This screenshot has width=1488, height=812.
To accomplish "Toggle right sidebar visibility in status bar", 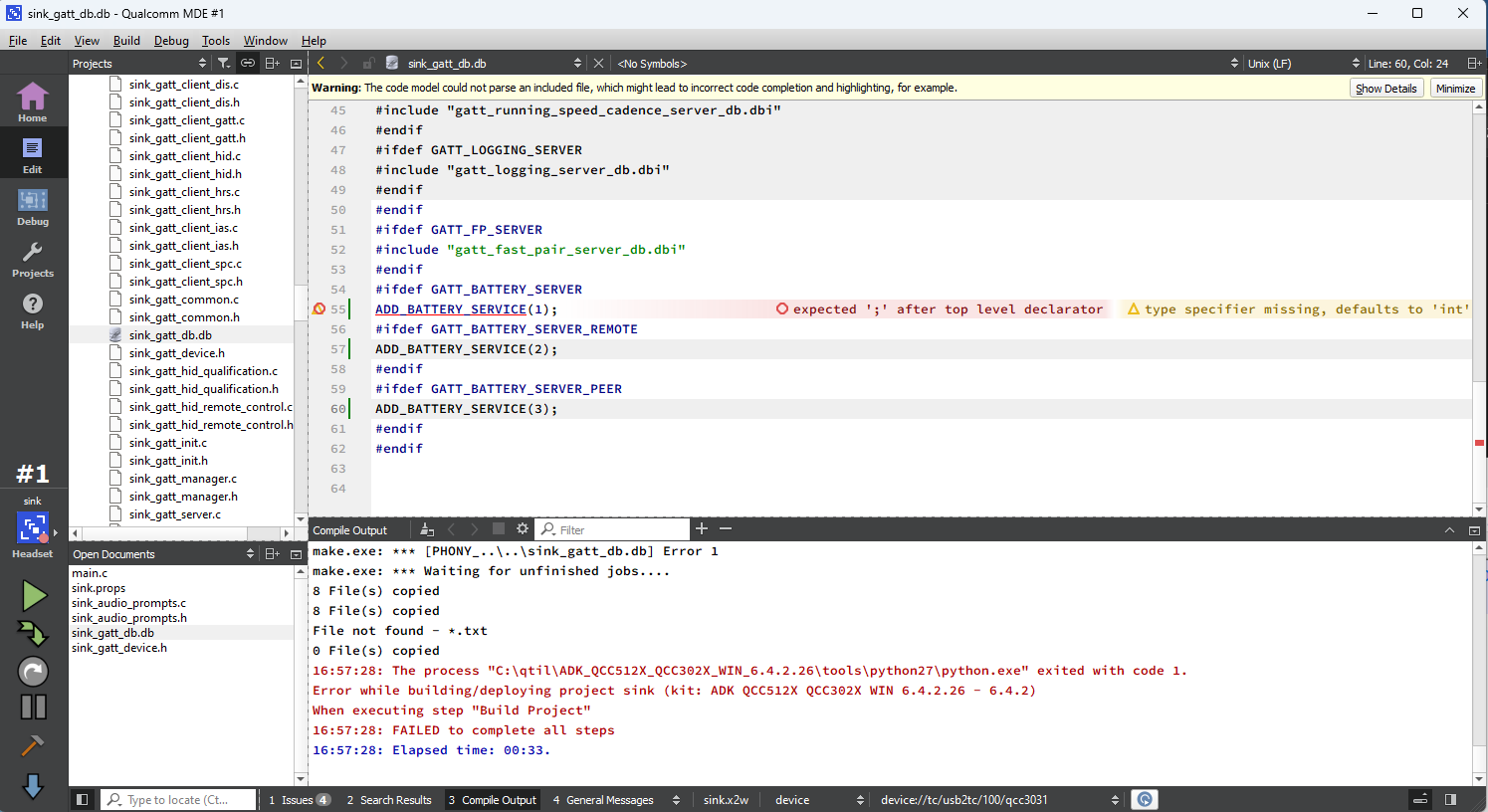I will tap(1450, 799).
